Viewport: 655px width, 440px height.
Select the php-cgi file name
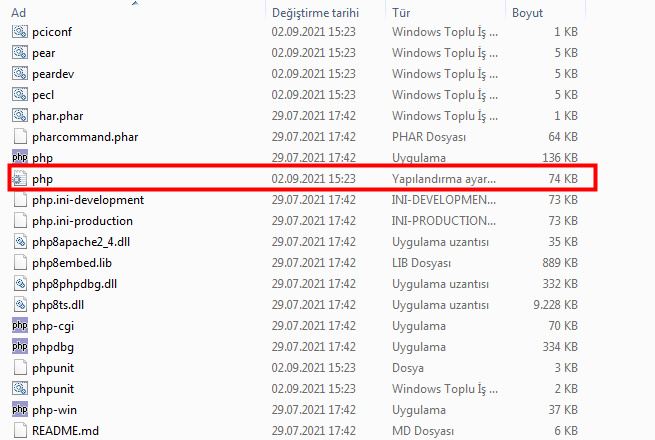tap(53, 326)
